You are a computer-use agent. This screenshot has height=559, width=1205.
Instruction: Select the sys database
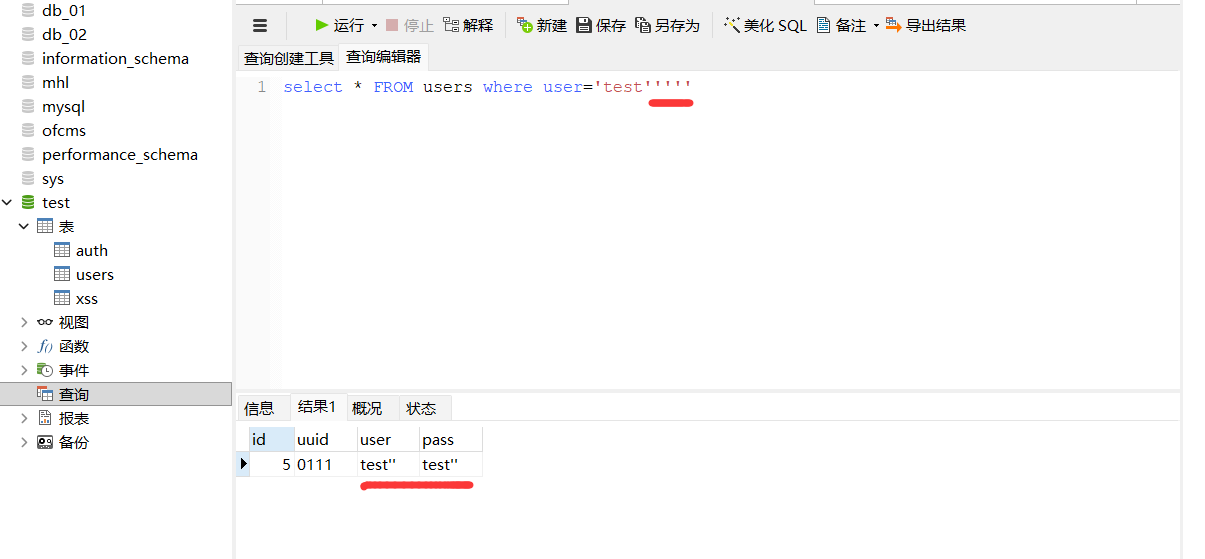tap(53, 178)
